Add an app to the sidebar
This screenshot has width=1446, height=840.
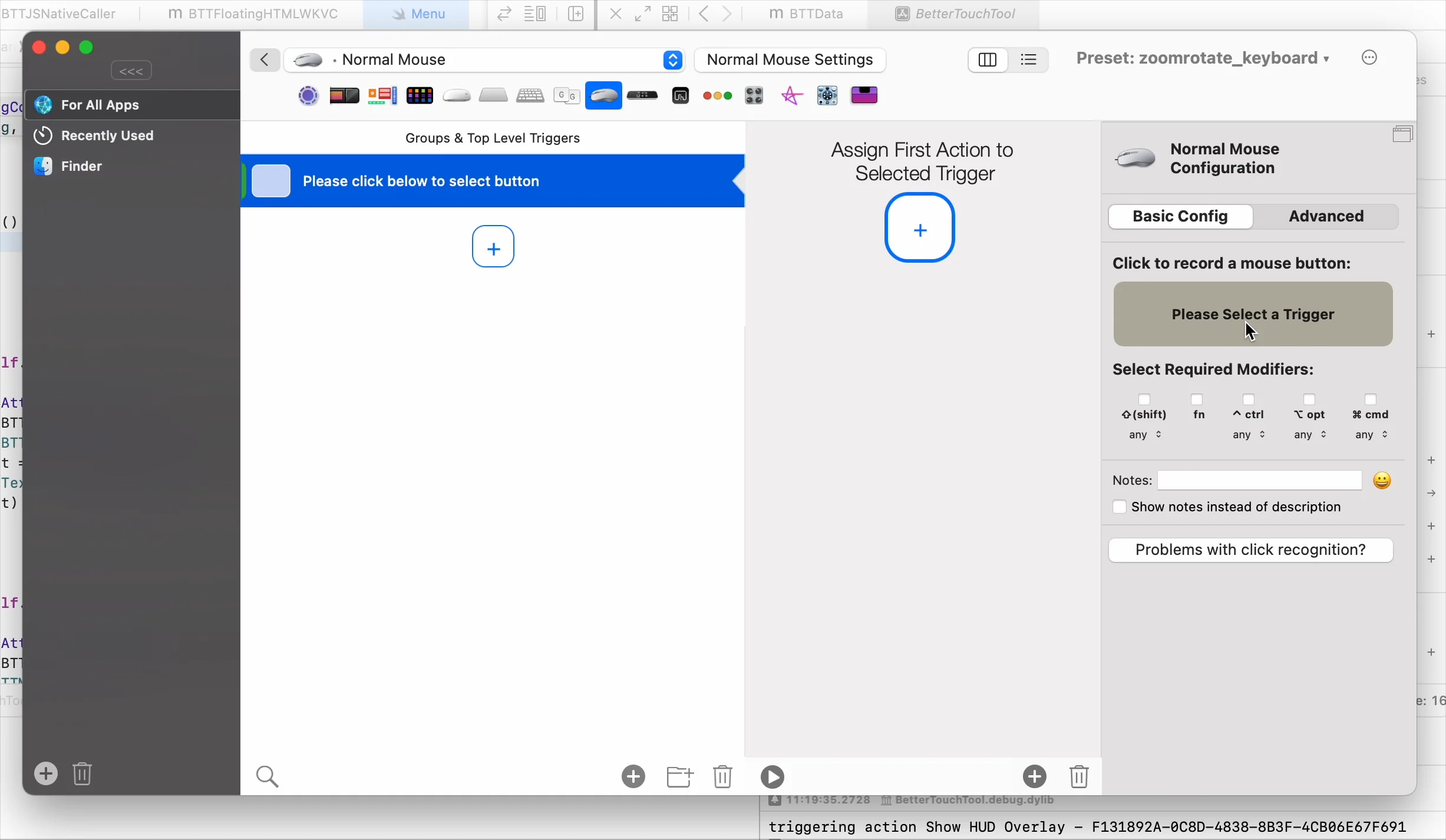46,774
